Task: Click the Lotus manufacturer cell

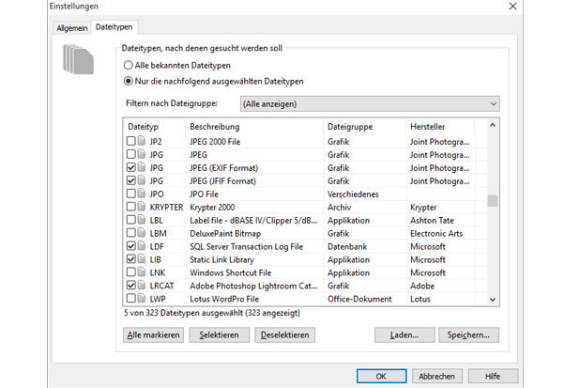Action: (420, 299)
